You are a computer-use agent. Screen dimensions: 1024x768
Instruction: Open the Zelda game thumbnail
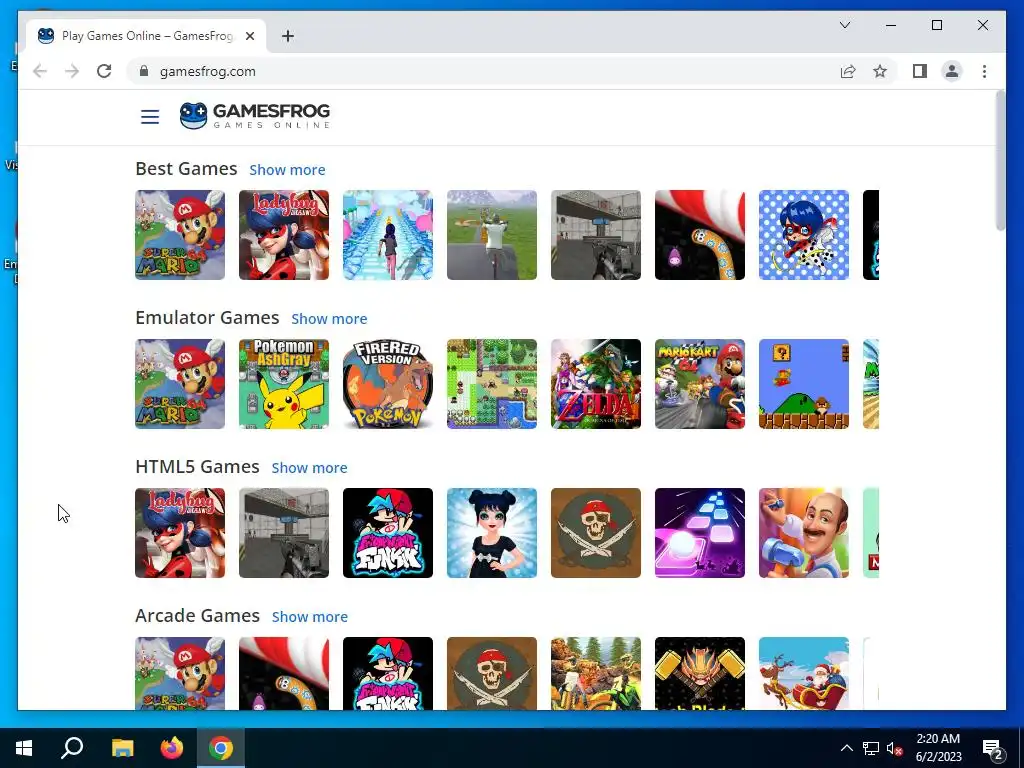coord(596,384)
